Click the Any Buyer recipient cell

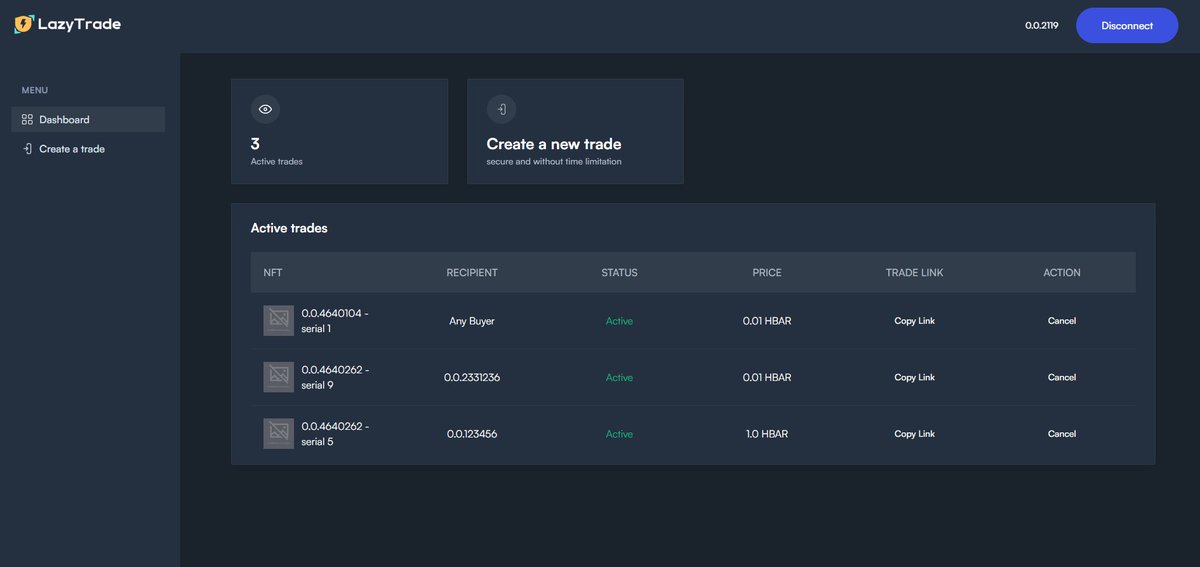472,321
